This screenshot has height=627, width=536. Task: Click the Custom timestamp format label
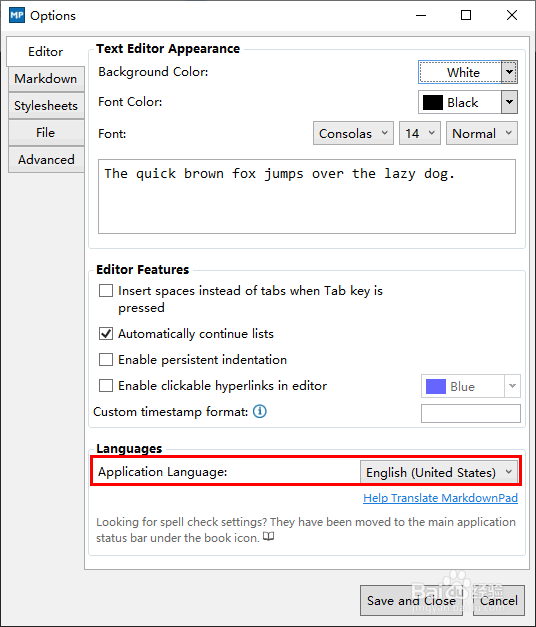171,411
